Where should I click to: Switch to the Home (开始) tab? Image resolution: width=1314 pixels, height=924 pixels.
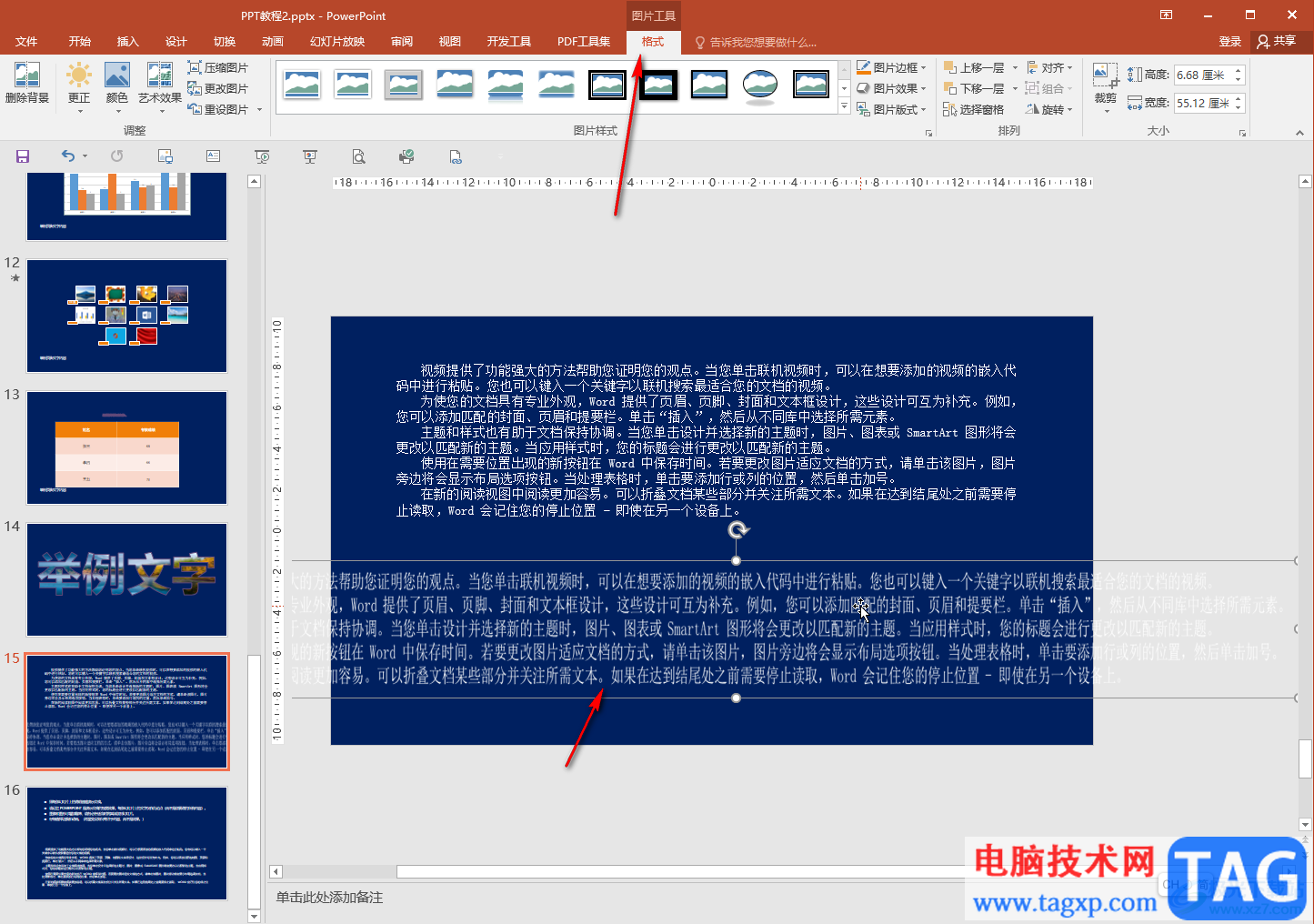point(79,42)
